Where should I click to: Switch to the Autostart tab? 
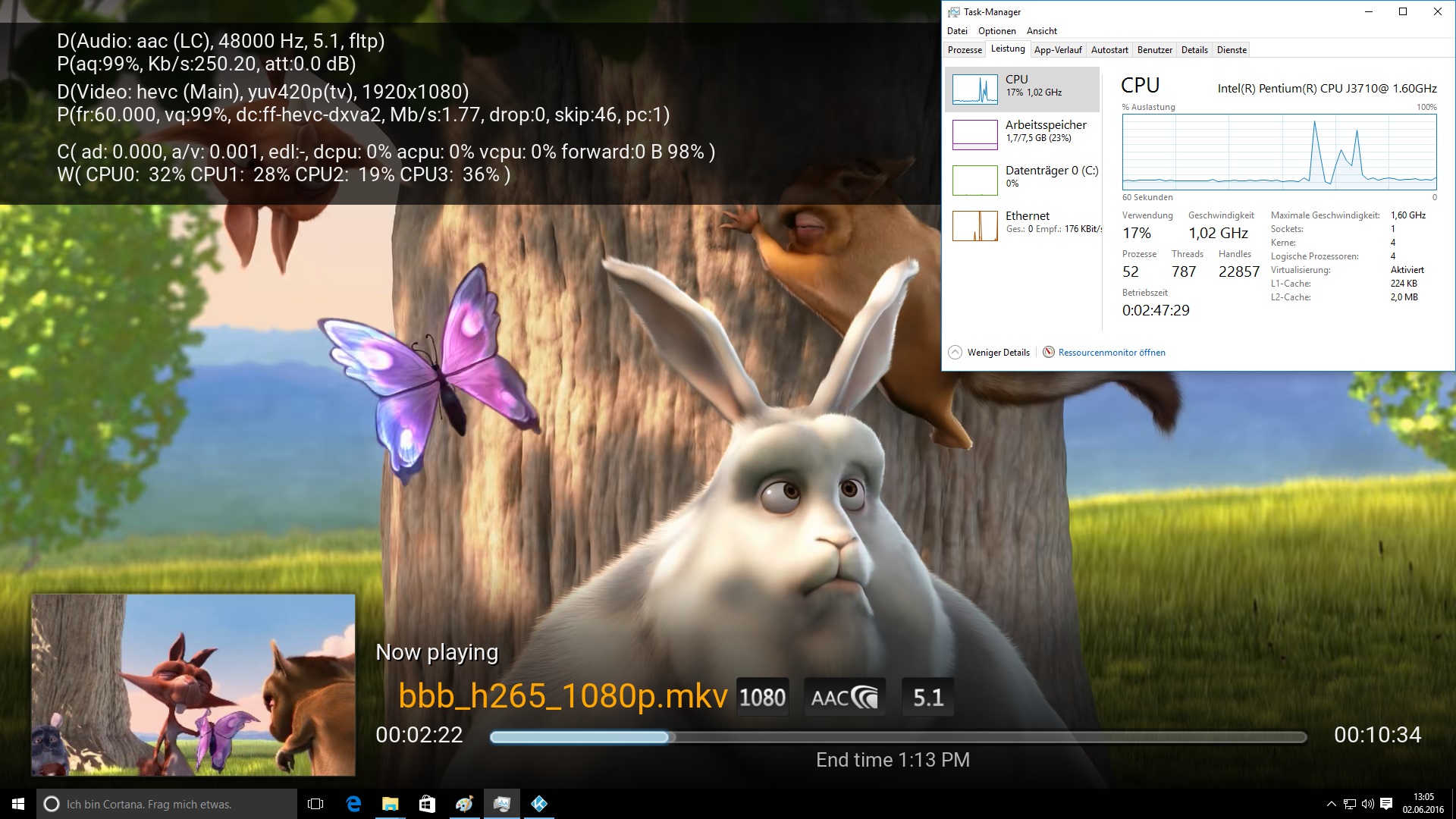[x=1109, y=50]
